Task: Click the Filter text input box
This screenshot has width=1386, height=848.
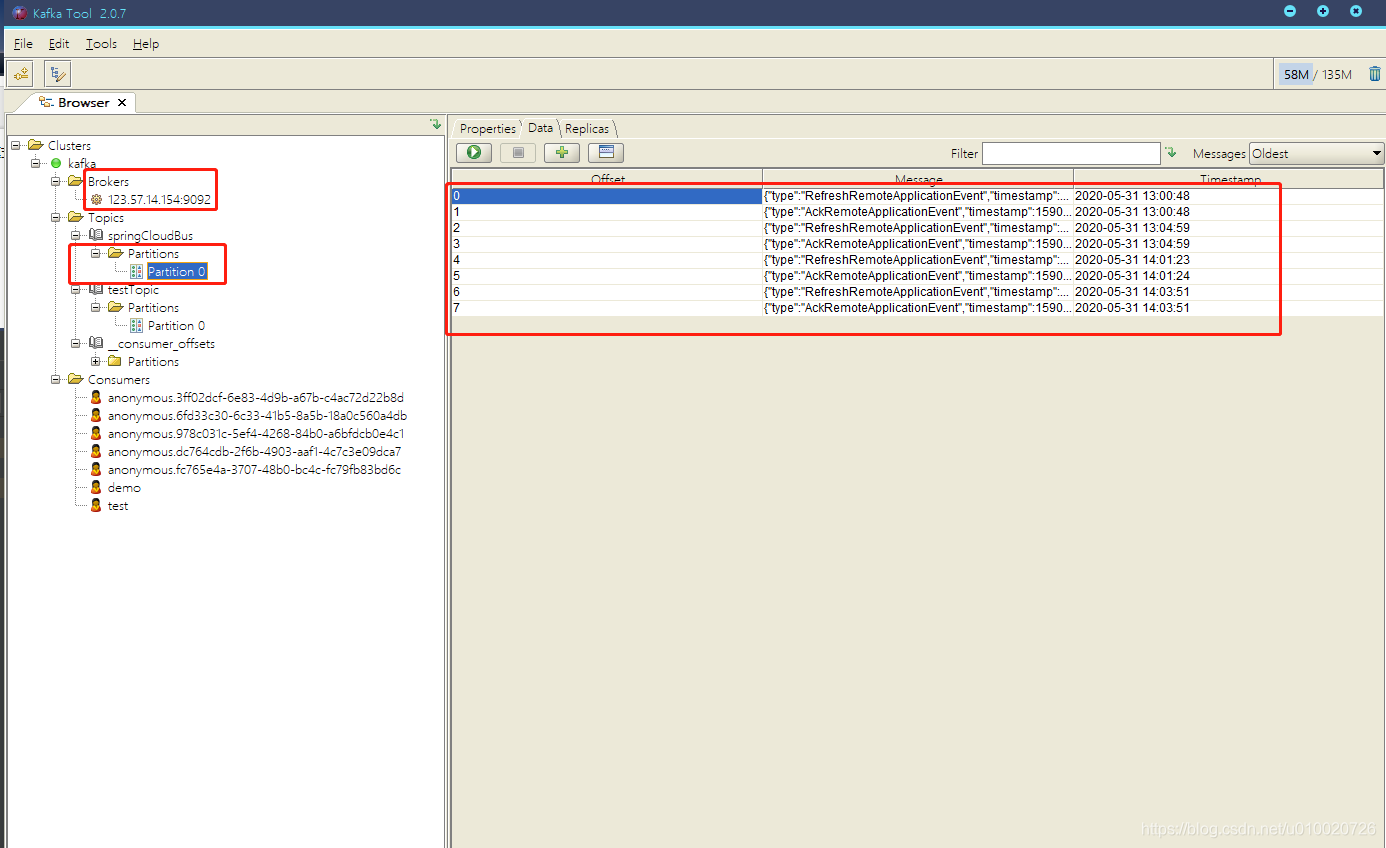Action: (1071, 153)
